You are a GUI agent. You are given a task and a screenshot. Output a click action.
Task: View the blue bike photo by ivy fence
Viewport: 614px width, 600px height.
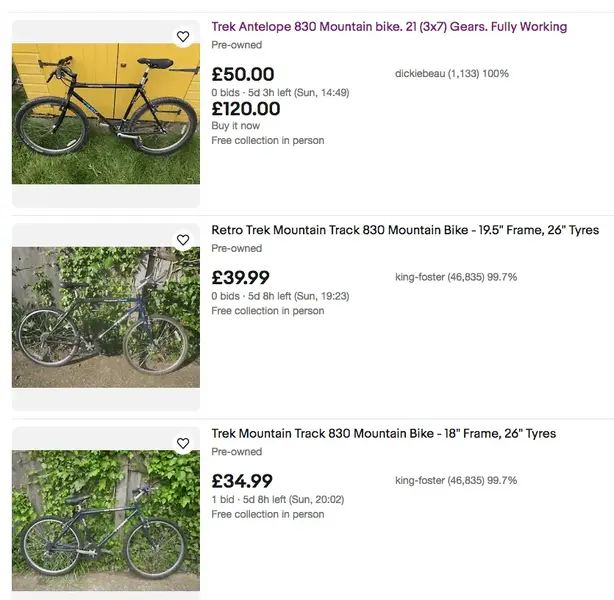coord(106,317)
